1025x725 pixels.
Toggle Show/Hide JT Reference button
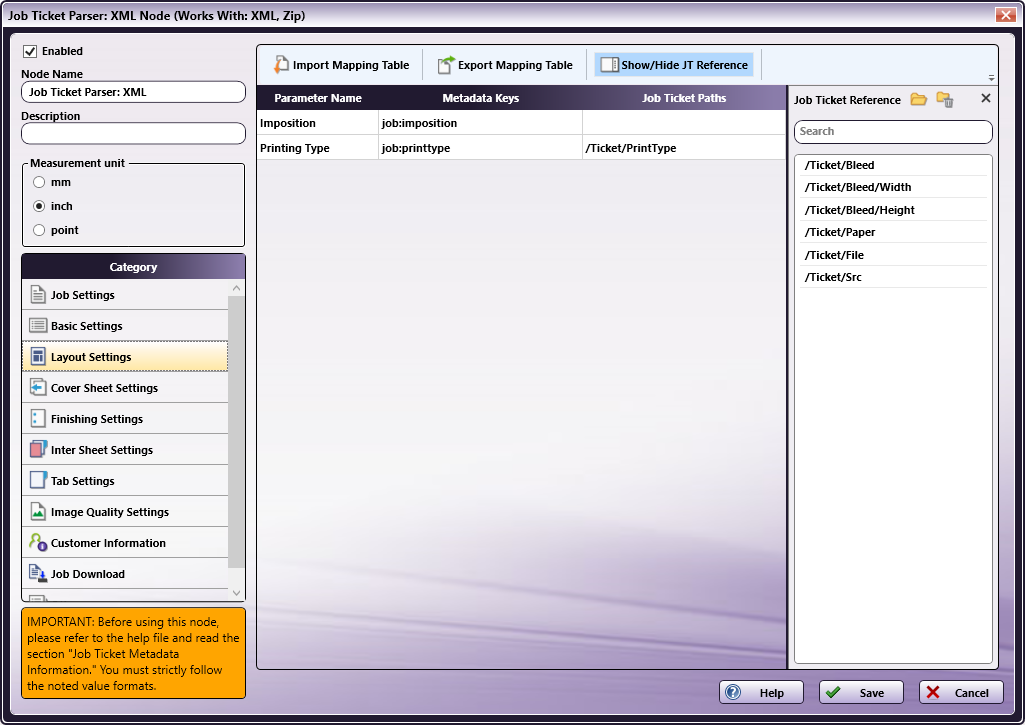674,65
